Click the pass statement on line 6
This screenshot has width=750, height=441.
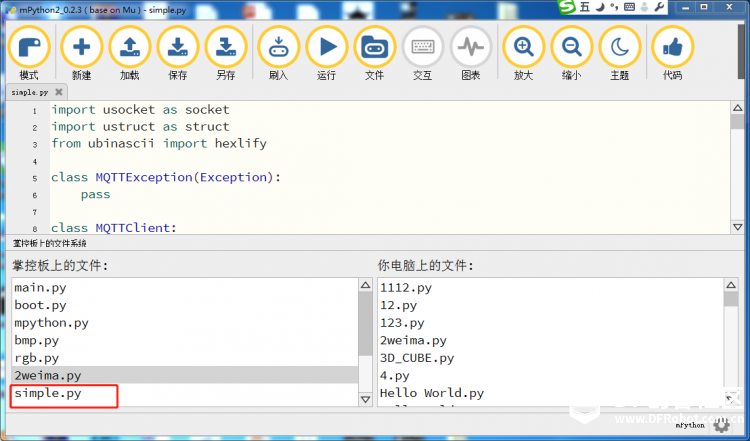(96, 195)
